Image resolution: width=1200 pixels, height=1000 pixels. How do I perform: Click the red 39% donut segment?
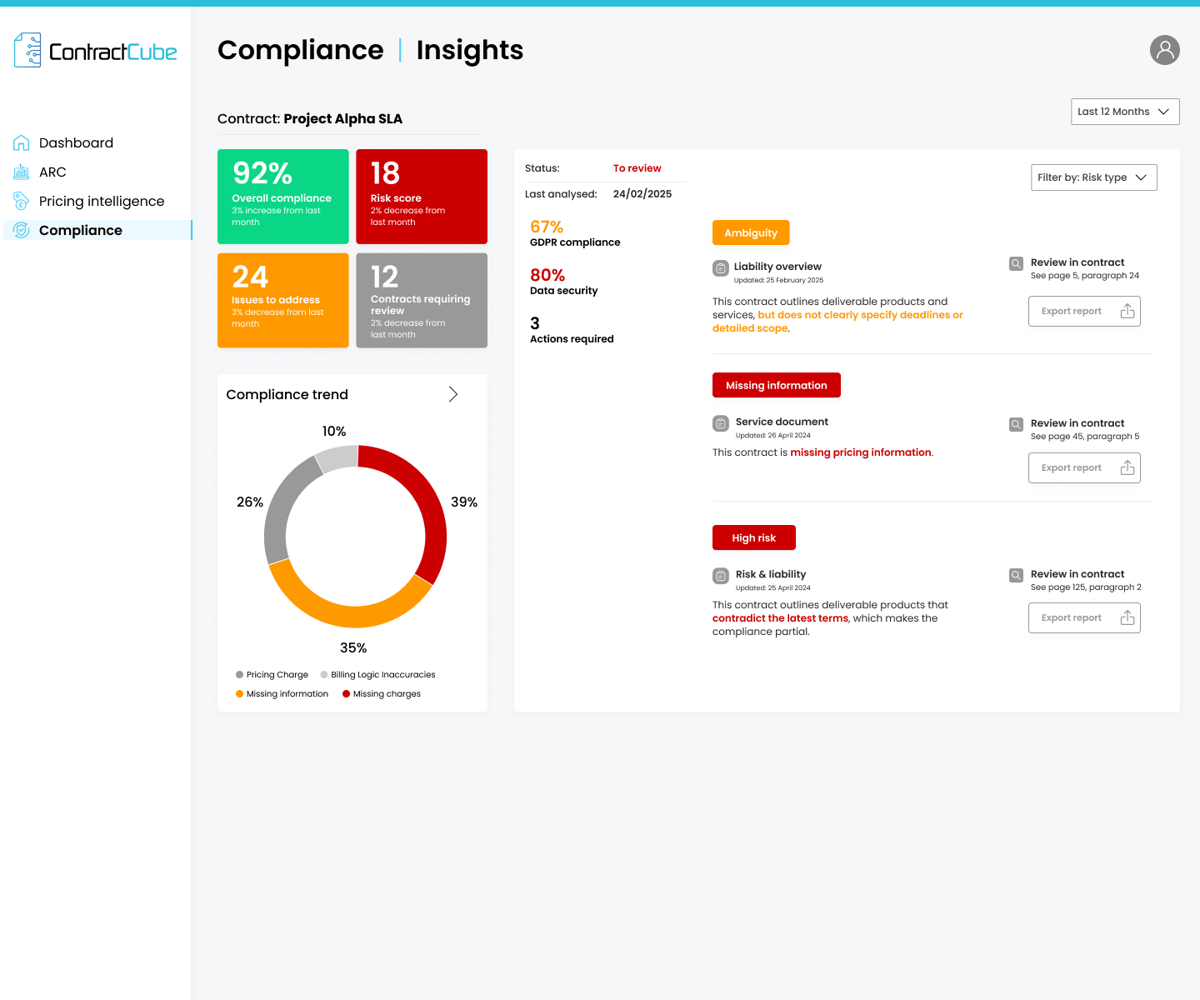pyautogui.click(x=433, y=510)
